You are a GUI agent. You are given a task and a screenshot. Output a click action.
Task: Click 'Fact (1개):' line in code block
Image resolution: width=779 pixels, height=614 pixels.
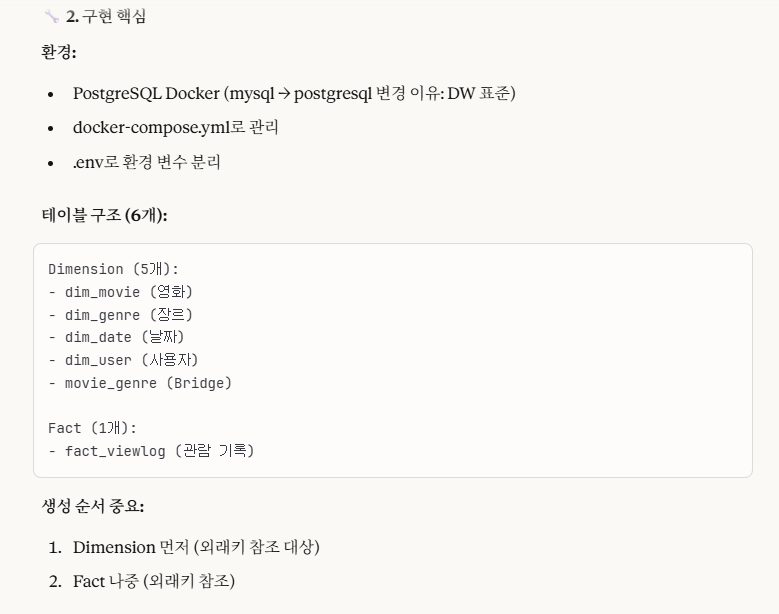pos(92,428)
